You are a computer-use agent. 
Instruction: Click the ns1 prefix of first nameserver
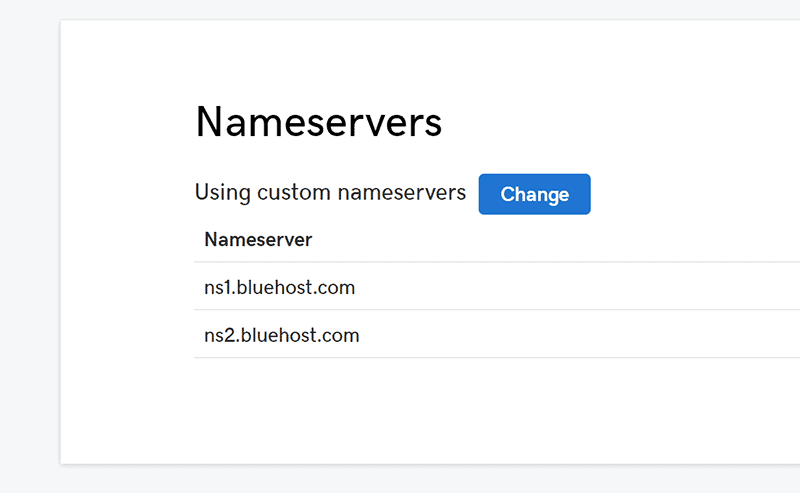[218, 288]
